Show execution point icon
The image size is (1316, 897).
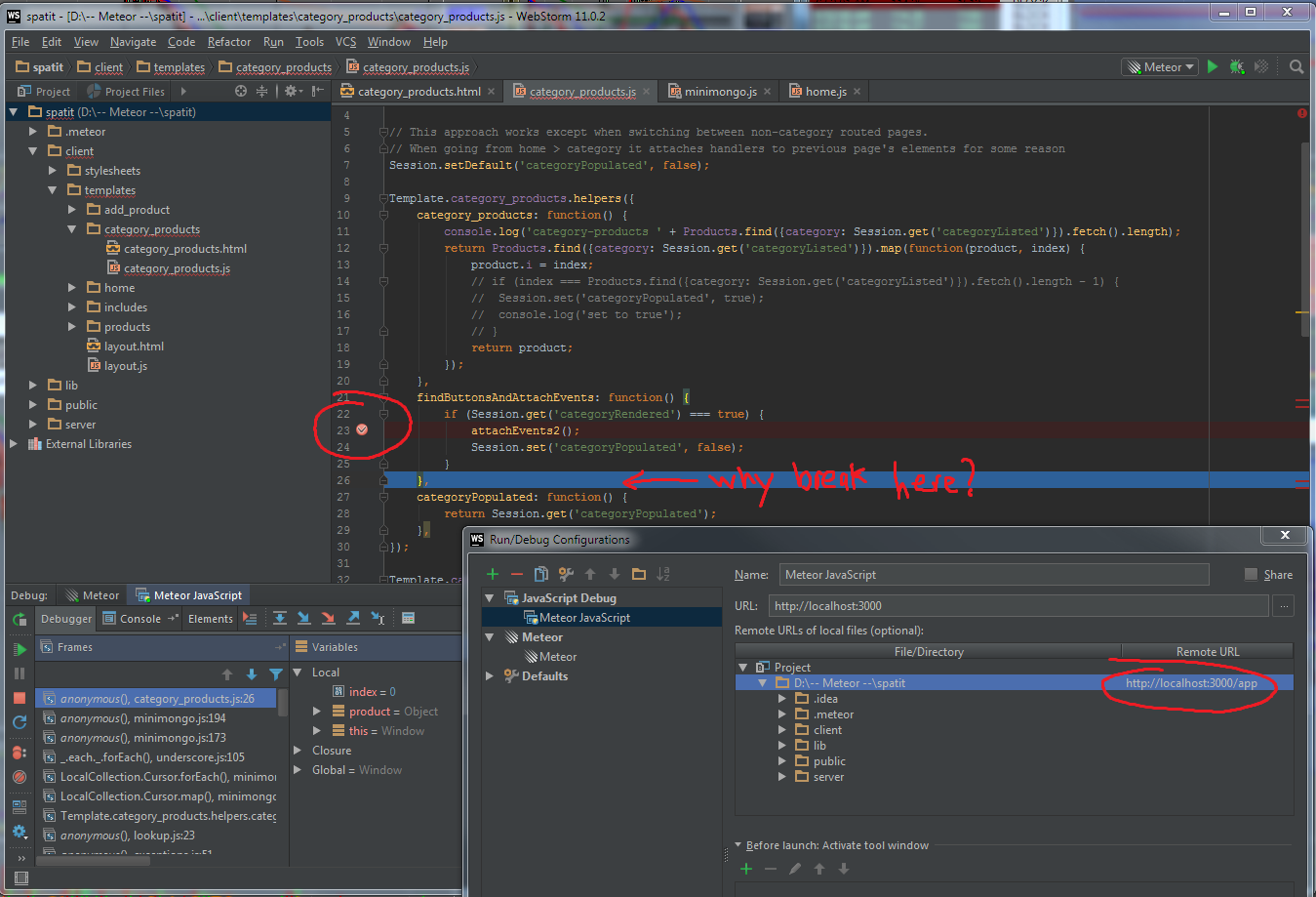tap(250, 618)
